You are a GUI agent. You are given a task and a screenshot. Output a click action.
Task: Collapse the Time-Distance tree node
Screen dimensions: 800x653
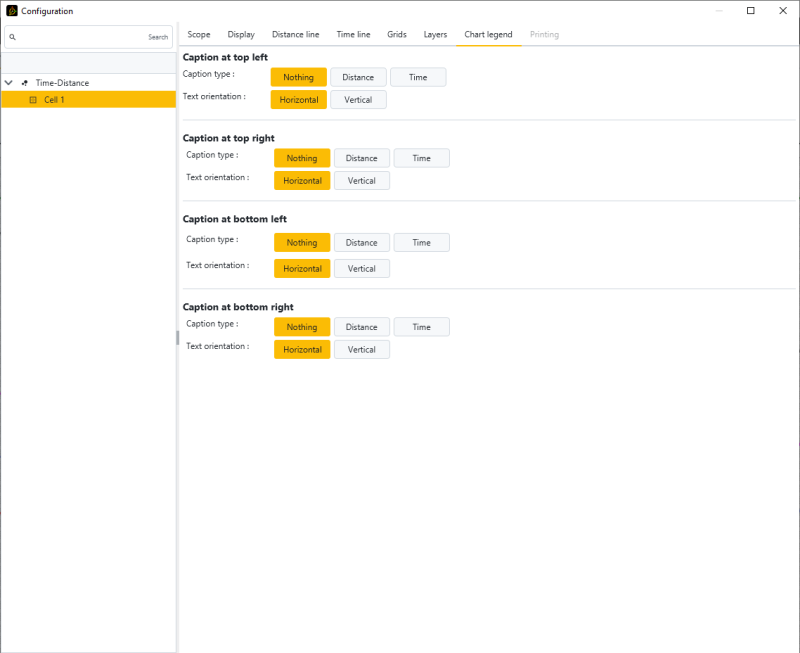click(x=9, y=83)
